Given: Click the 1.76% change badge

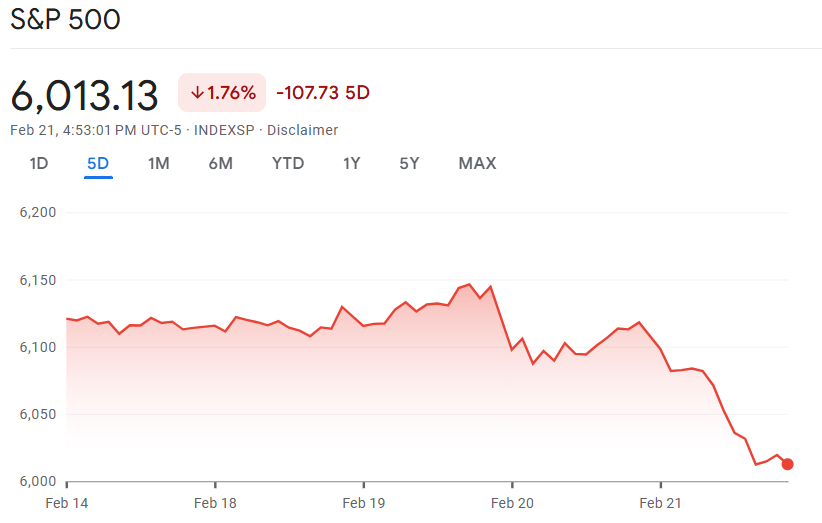Looking at the screenshot, I should click(x=222, y=93).
